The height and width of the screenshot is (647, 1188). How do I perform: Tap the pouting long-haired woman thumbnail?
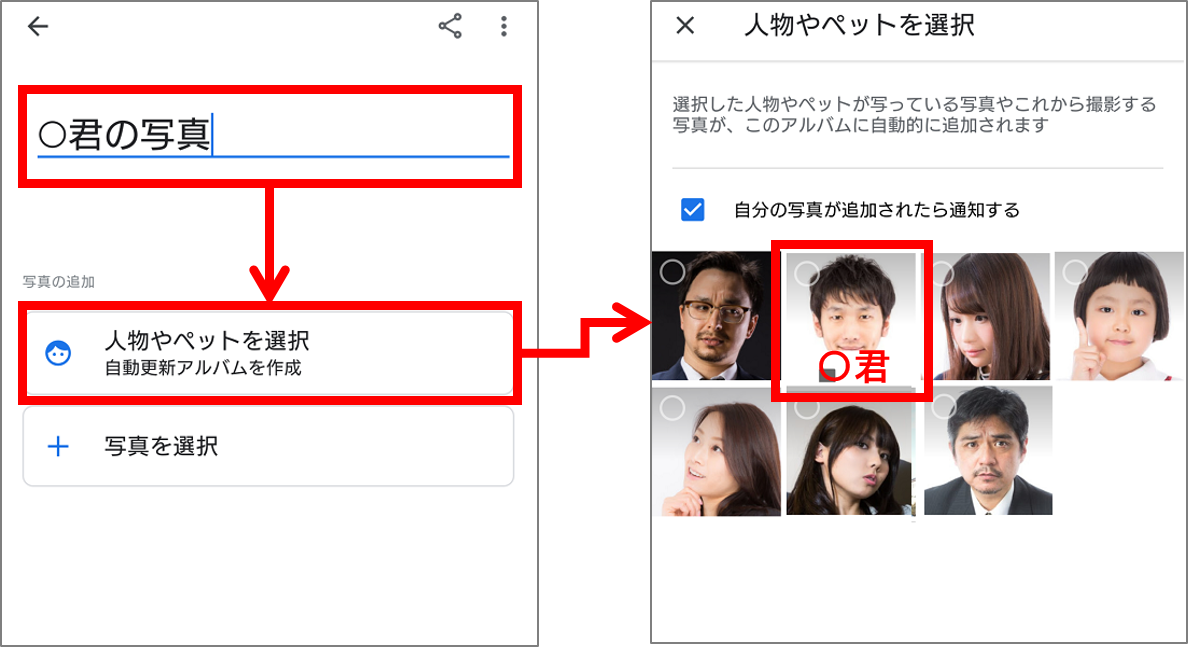pos(851,452)
